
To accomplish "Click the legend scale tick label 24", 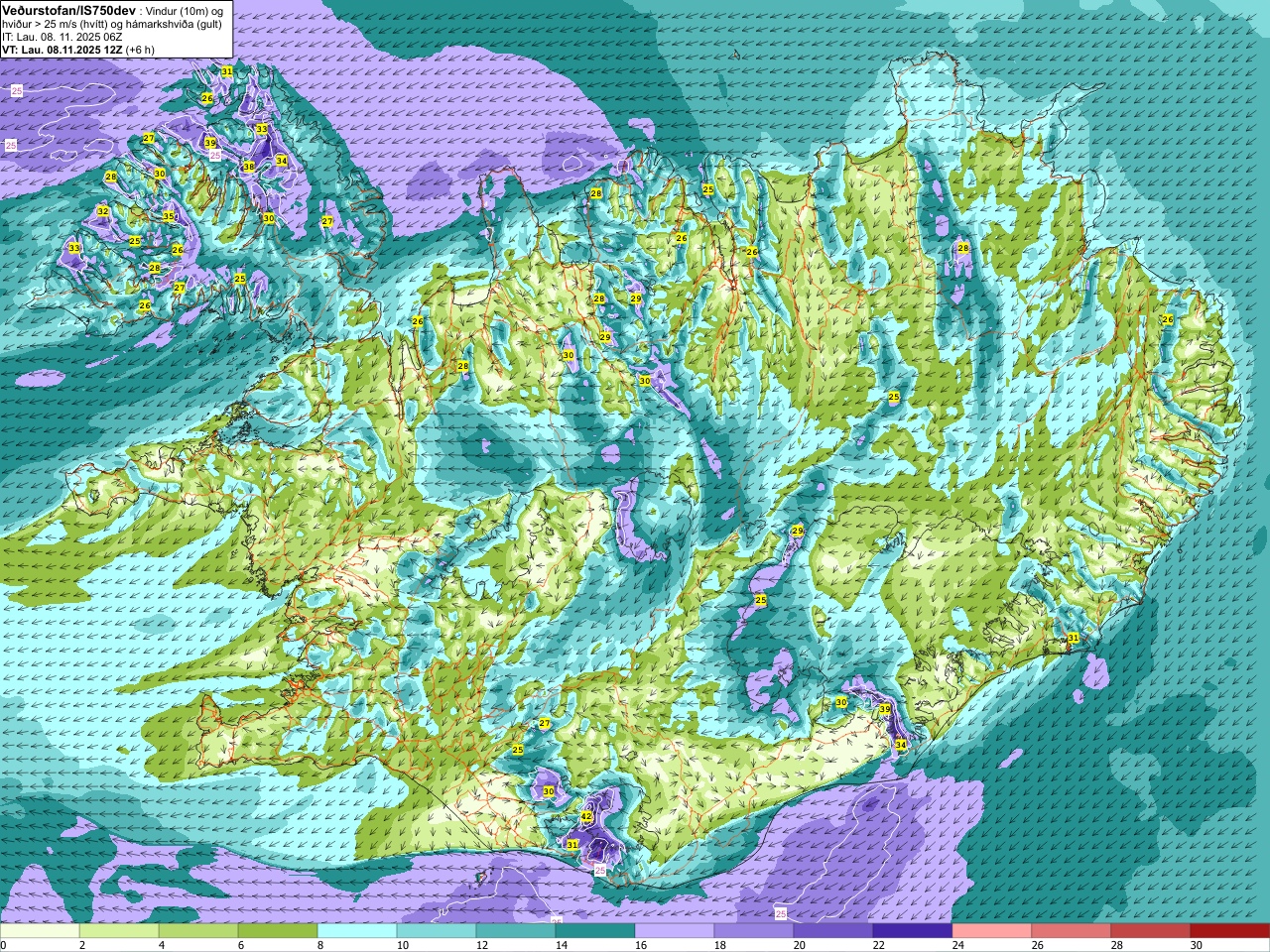I will 958,945.
